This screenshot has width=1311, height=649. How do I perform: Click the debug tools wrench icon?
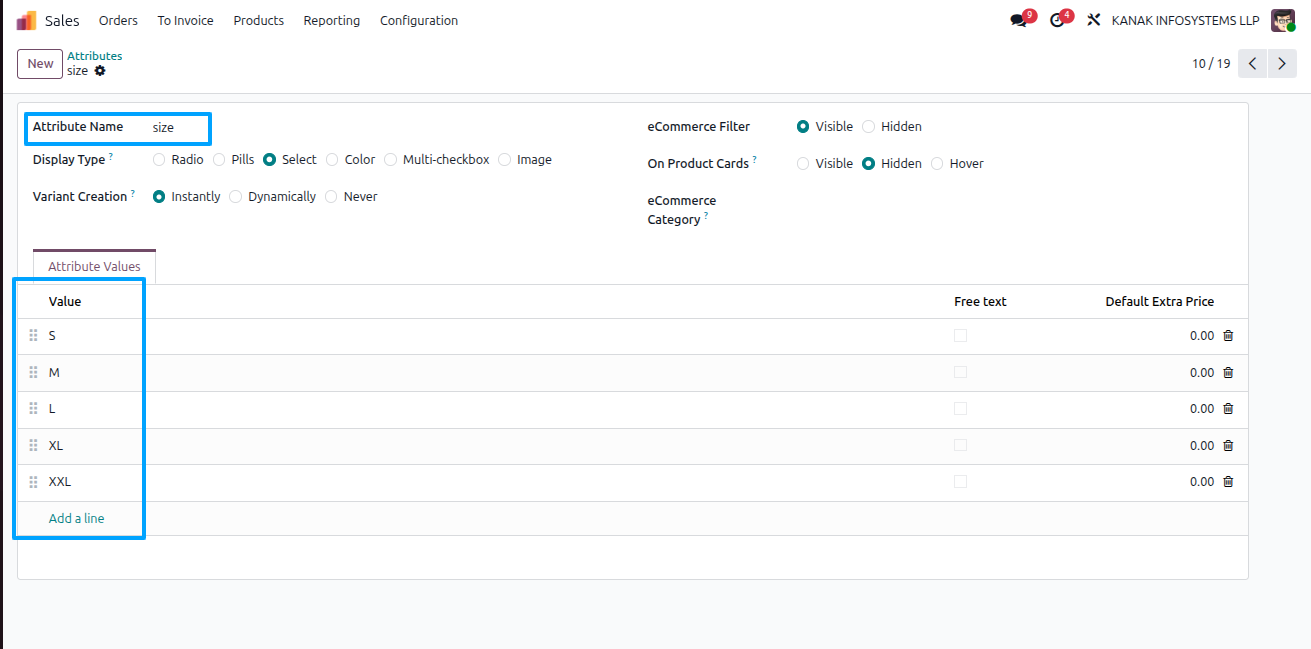tap(1094, 20)
